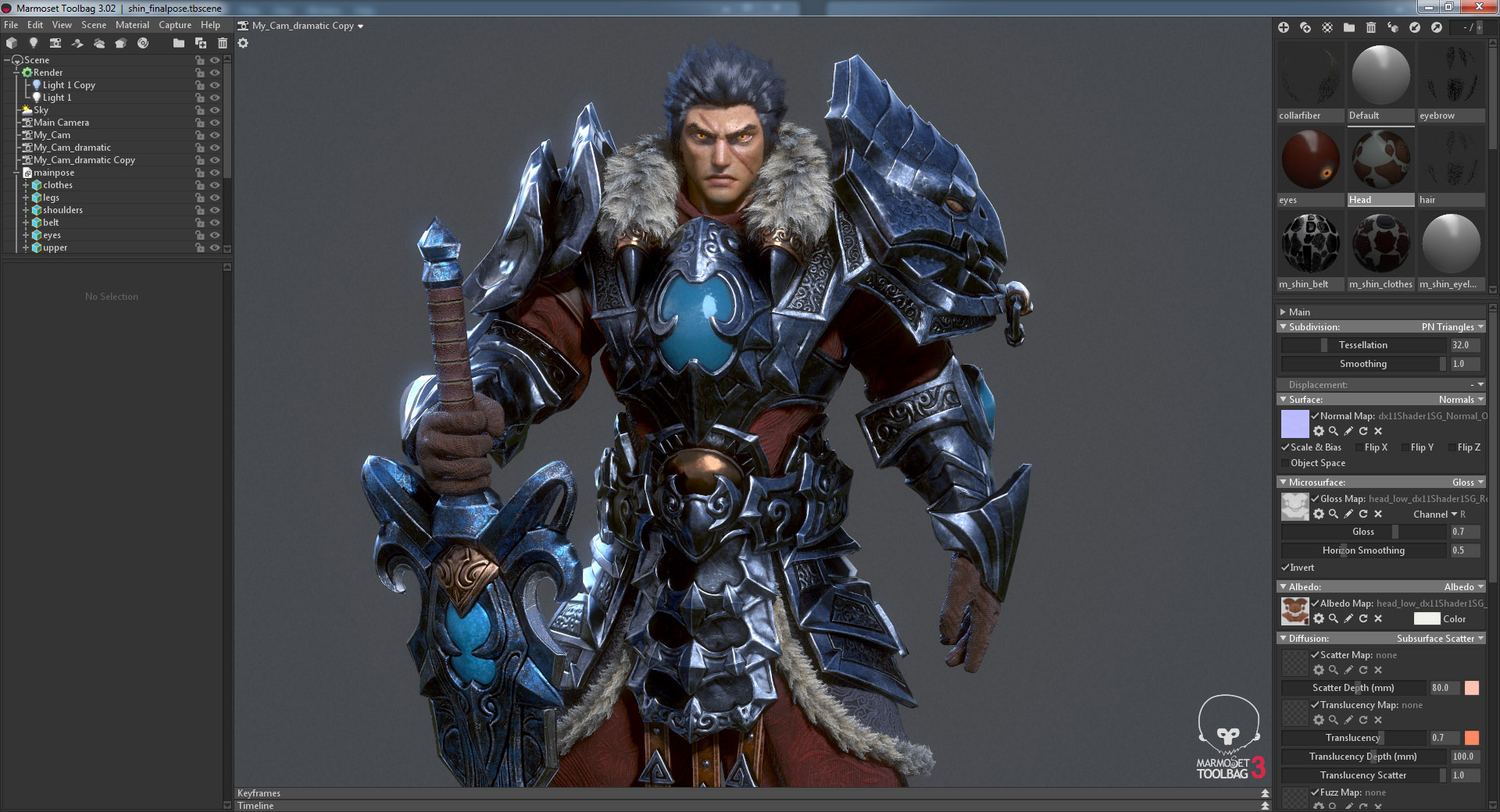The height and width of the screenshot is (812, 1500).
Task: Toggle visibility of Light 1 Copy
Action: point(215,85)
